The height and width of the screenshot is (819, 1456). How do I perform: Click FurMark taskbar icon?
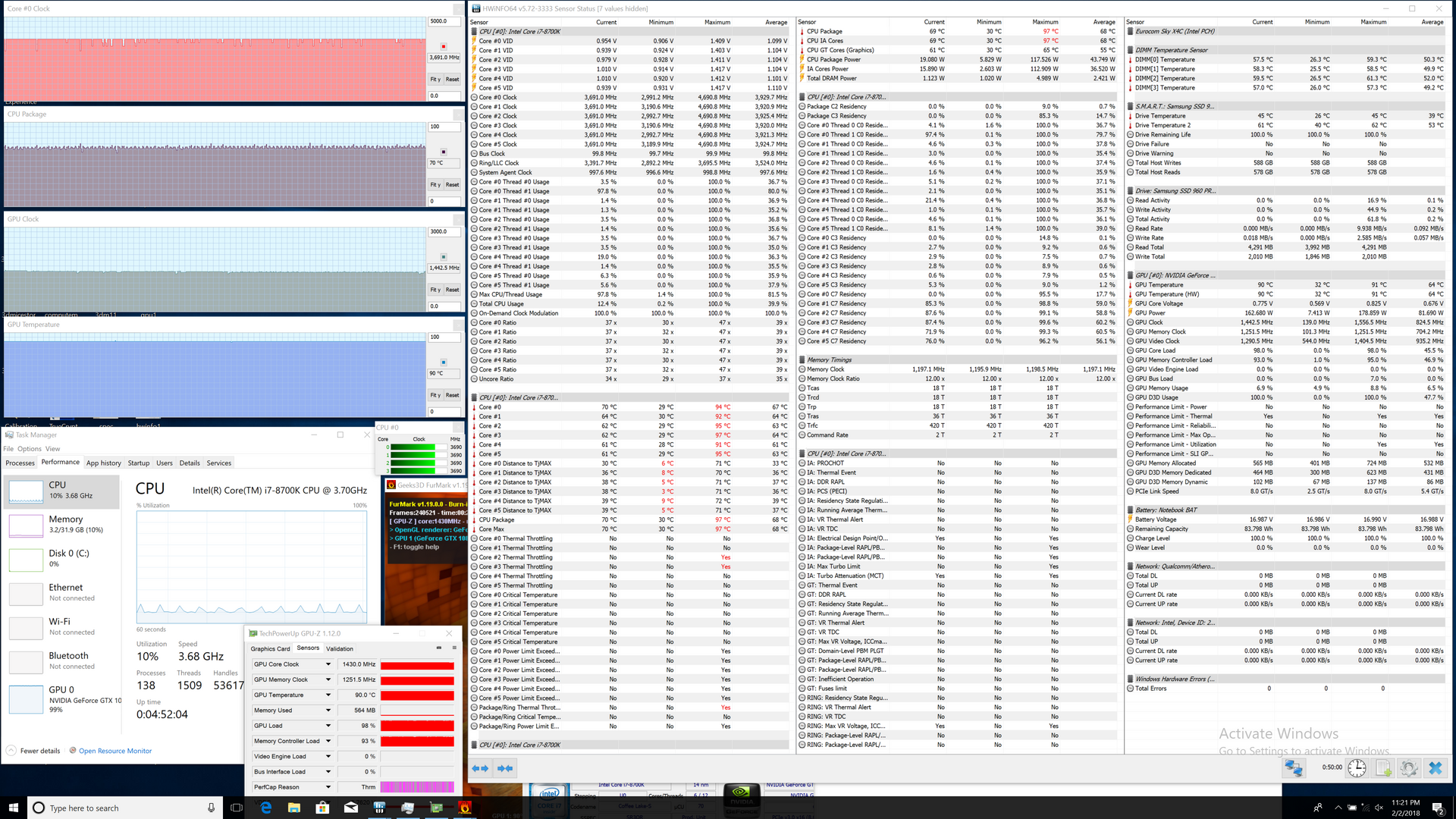465,808
